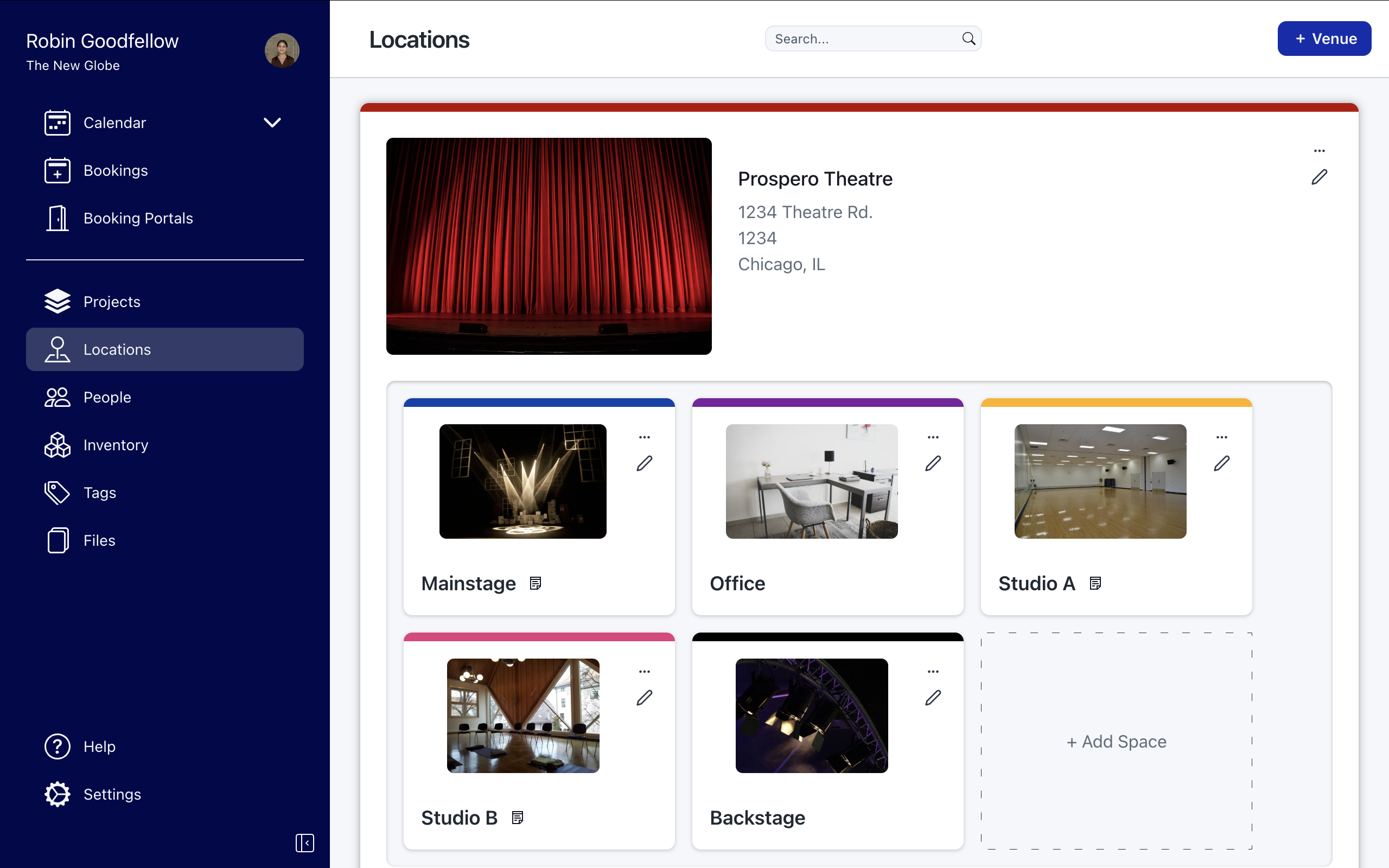
Task: Open Booking Portals
Action: (x=138, y=218)
